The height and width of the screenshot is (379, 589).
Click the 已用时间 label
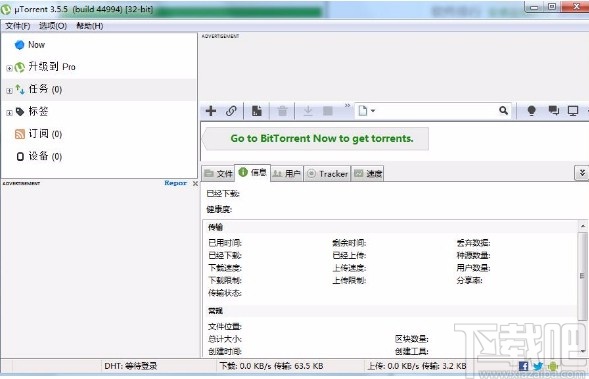225,243
